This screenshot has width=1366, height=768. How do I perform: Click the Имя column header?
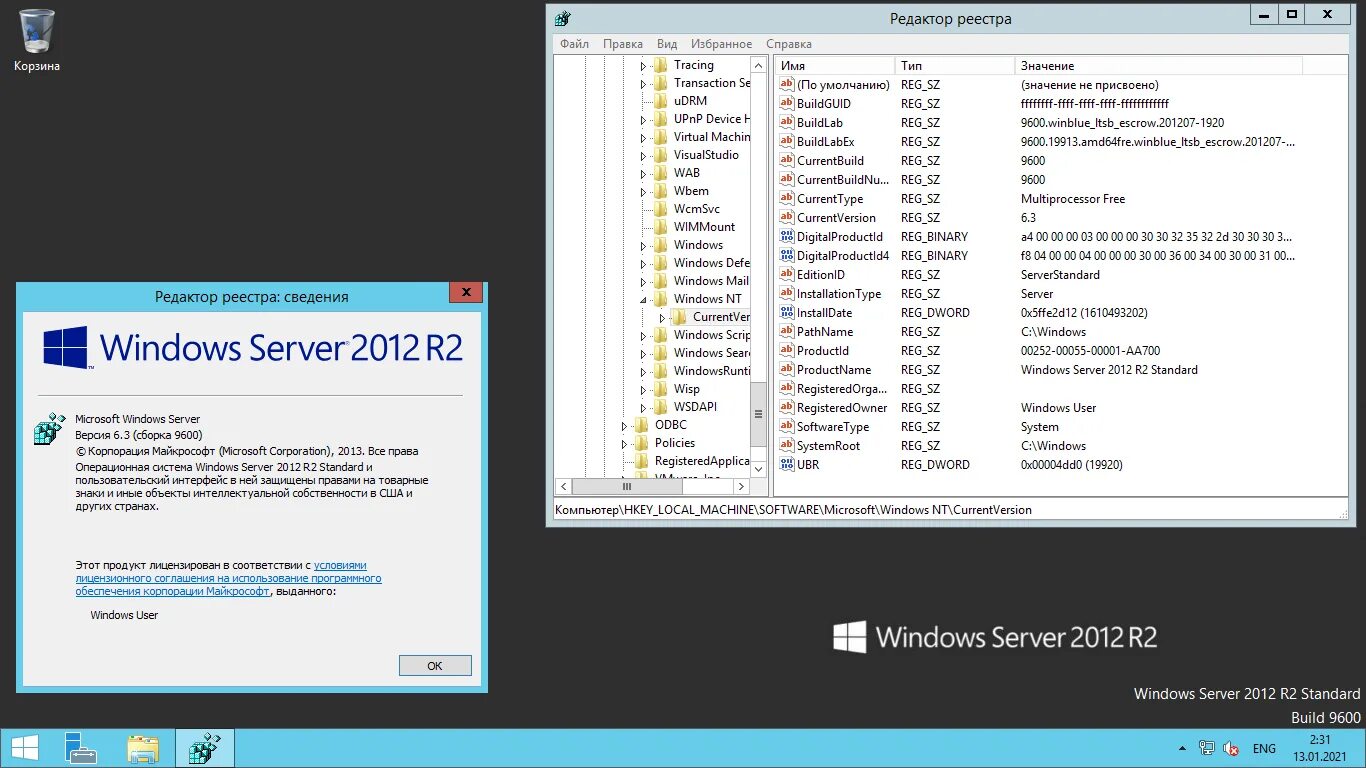coord(835,65)
